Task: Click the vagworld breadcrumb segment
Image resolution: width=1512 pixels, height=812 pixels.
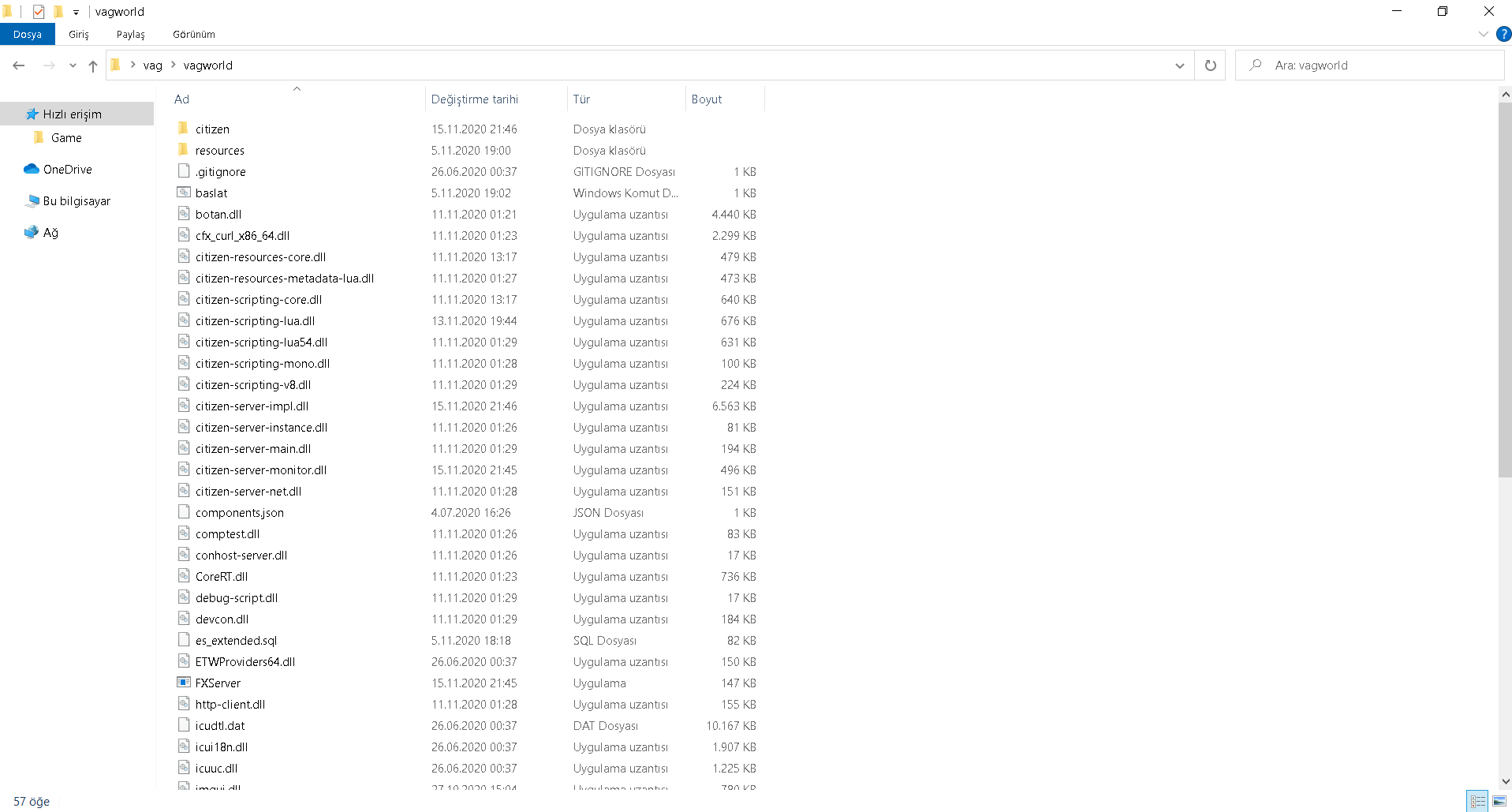Action: (x=208, y=65)
